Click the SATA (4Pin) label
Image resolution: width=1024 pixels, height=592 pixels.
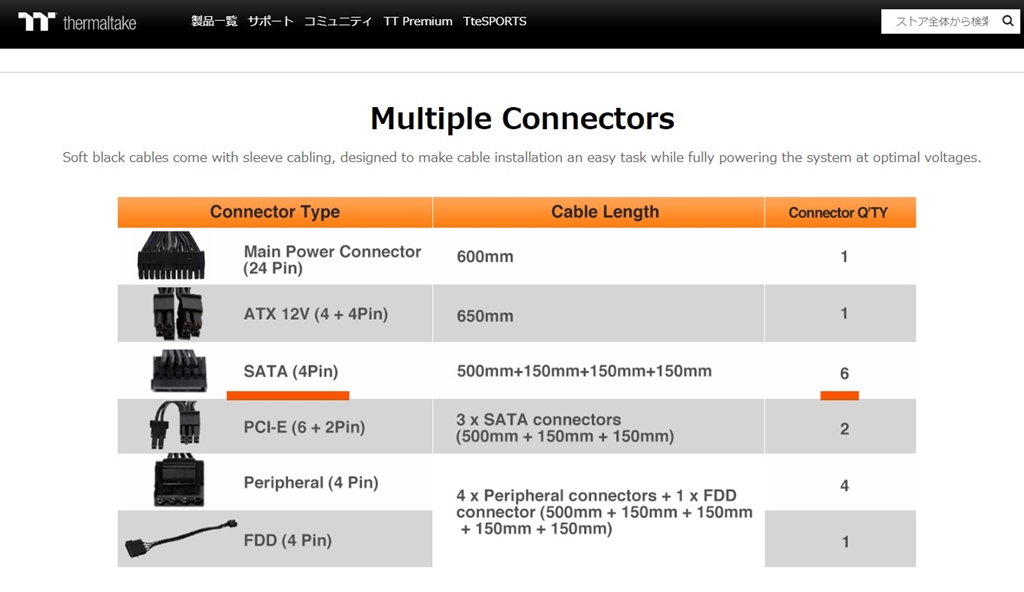291,371
